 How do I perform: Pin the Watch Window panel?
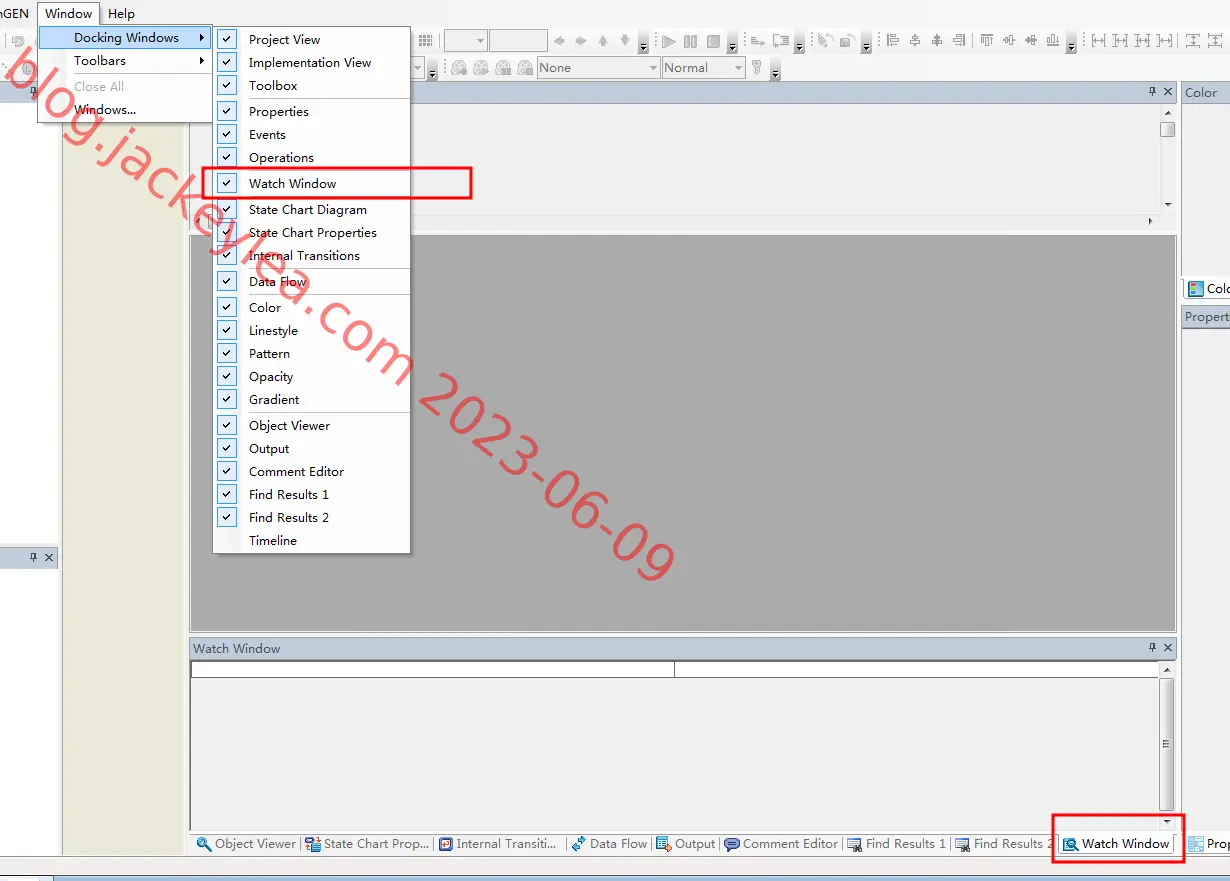[1152, 648]
